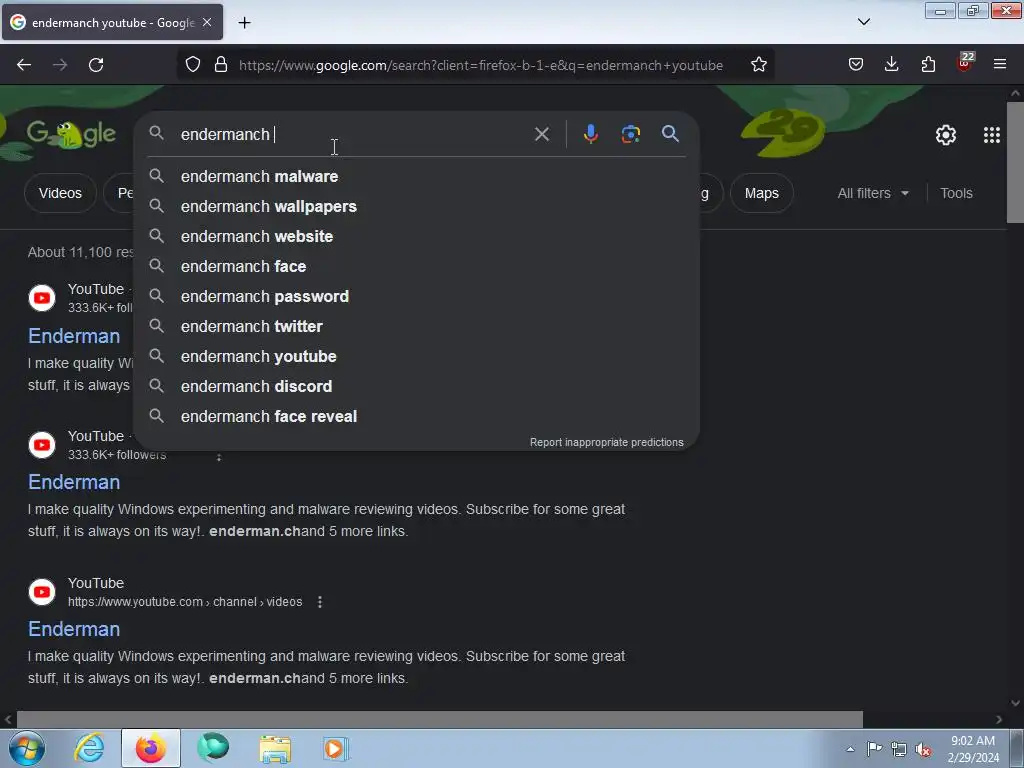The height and width of the screenshot is (768, 1024).
Task: Click the youtube.com channel videos URL
Action: click(x=185, y=602)
